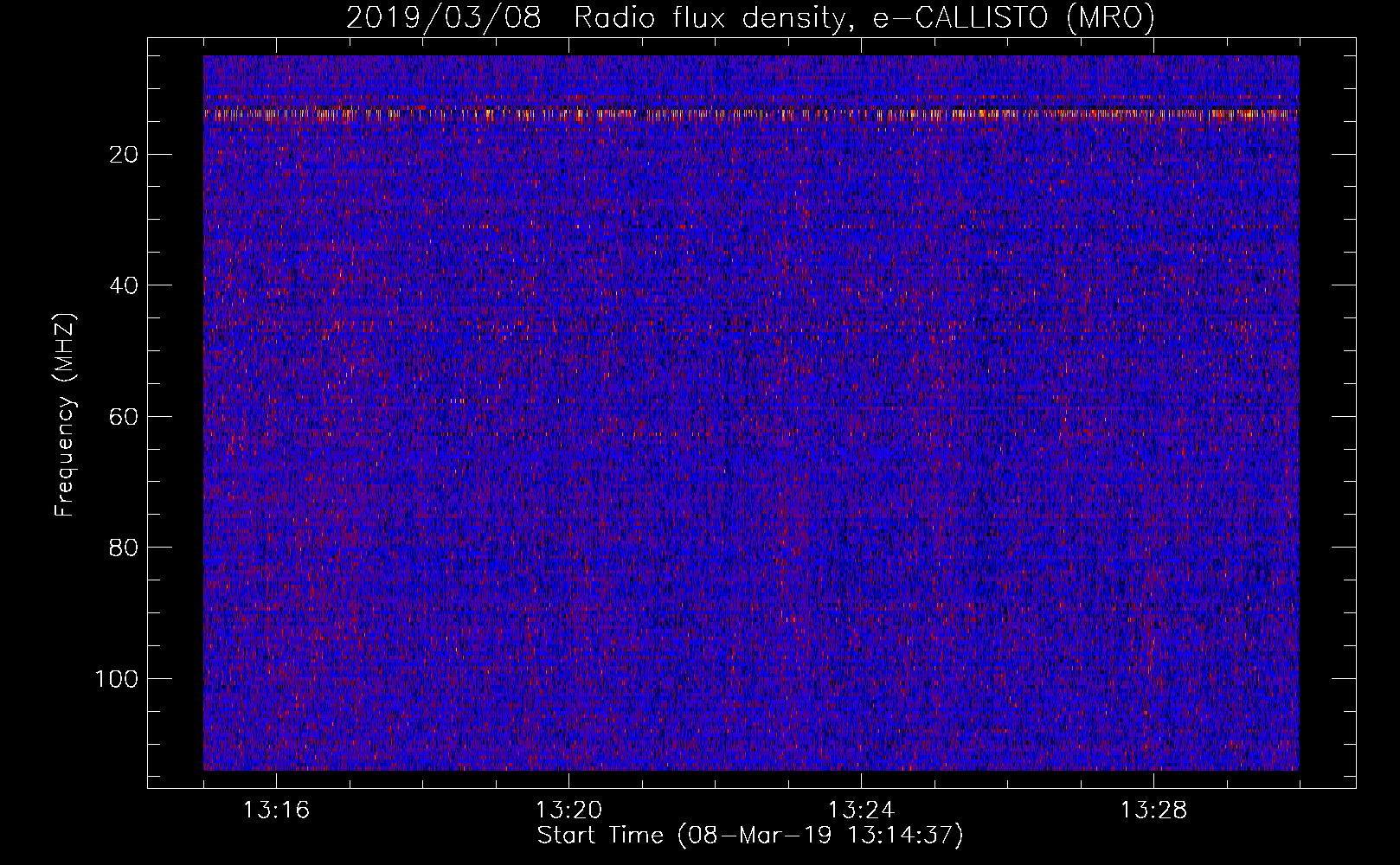Click the 100 MHz frequency tick label
Screen dimensions: 1400x865
coord(117,678)
